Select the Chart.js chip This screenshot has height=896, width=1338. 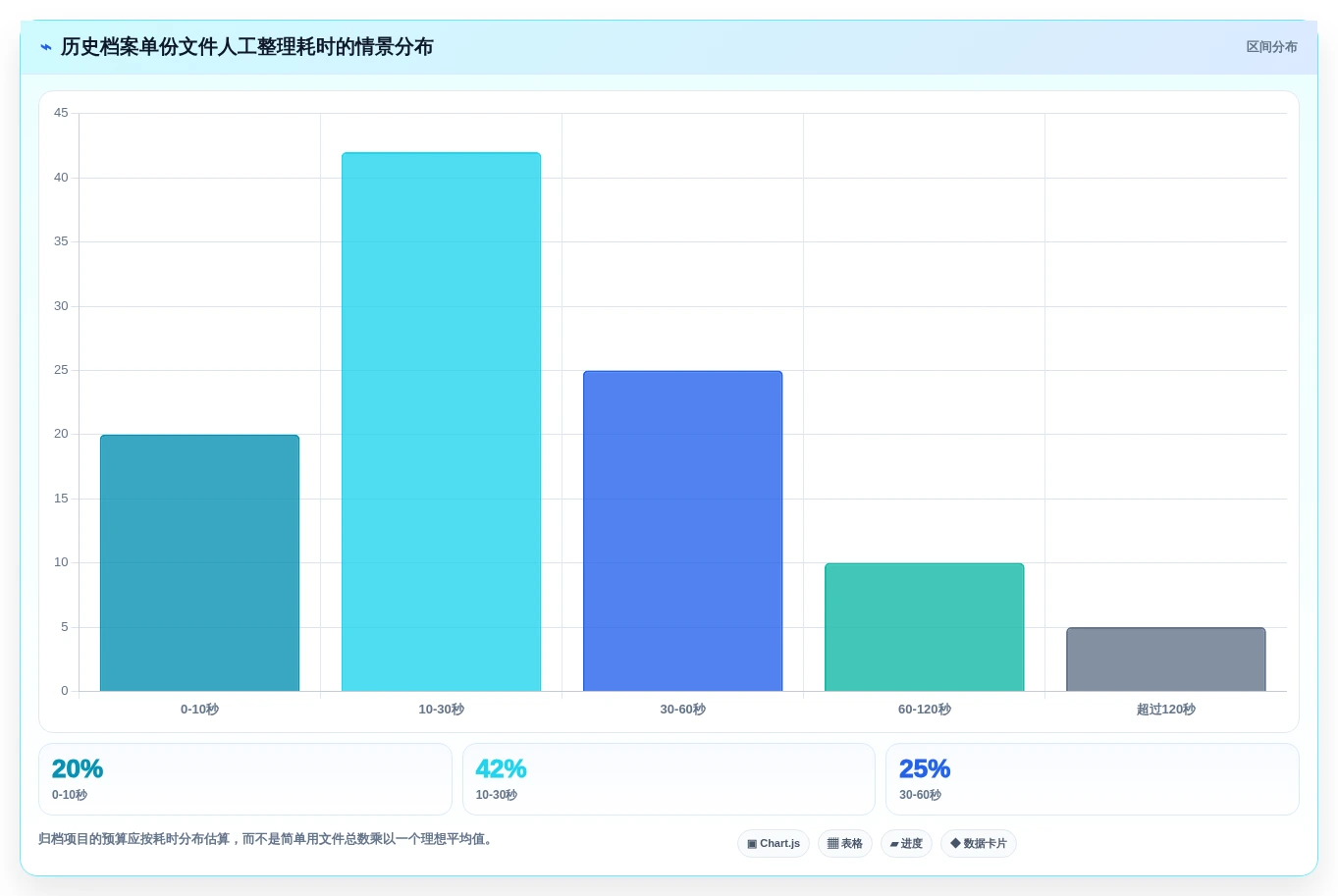(774, 844)
